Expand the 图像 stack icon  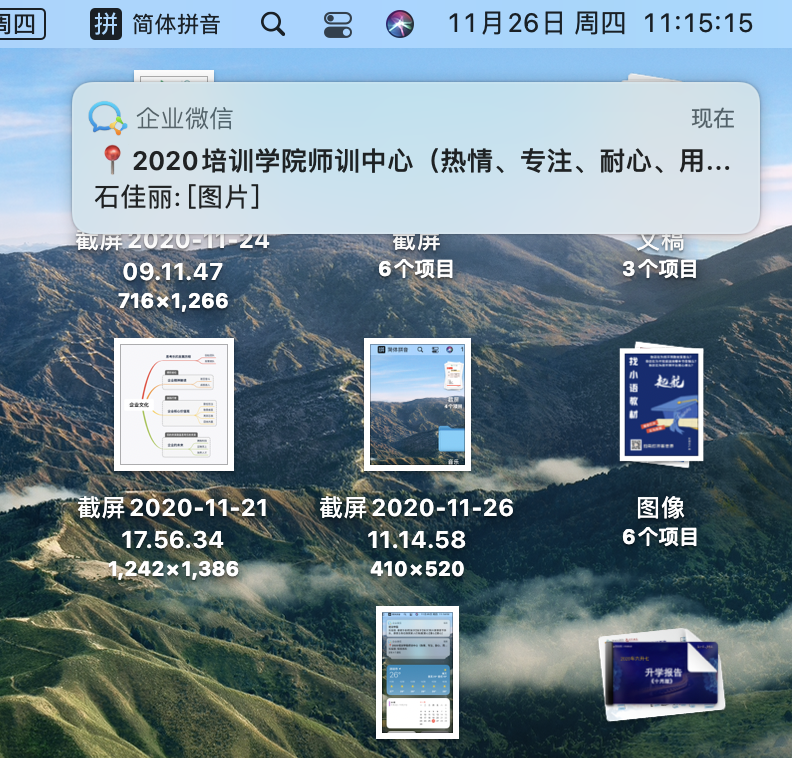click(661, 404)
